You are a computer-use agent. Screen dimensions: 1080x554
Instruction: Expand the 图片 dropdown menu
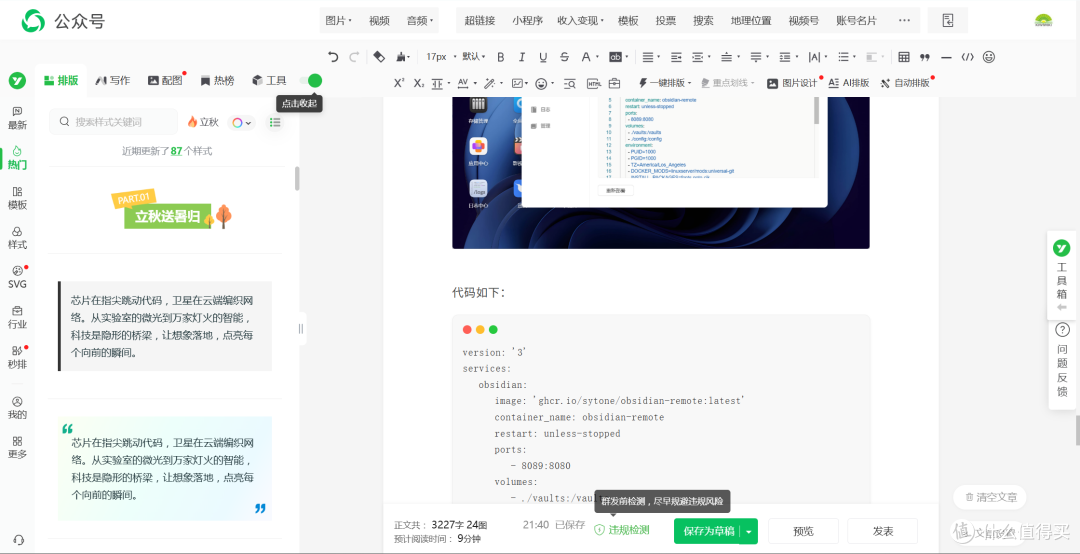[x=338, y=21]
